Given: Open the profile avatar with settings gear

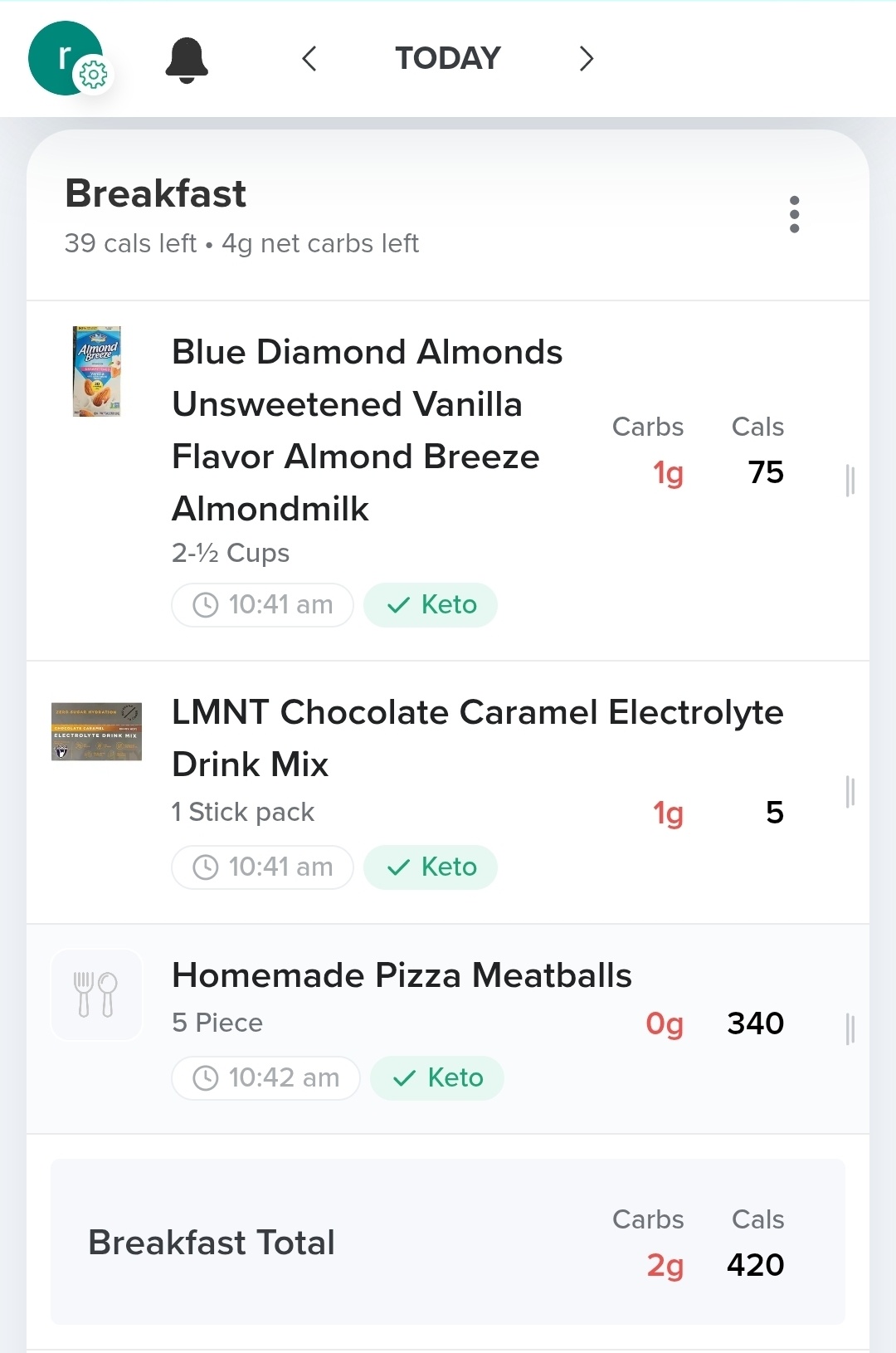Looking at the screenshot, I should pos(66,58).
